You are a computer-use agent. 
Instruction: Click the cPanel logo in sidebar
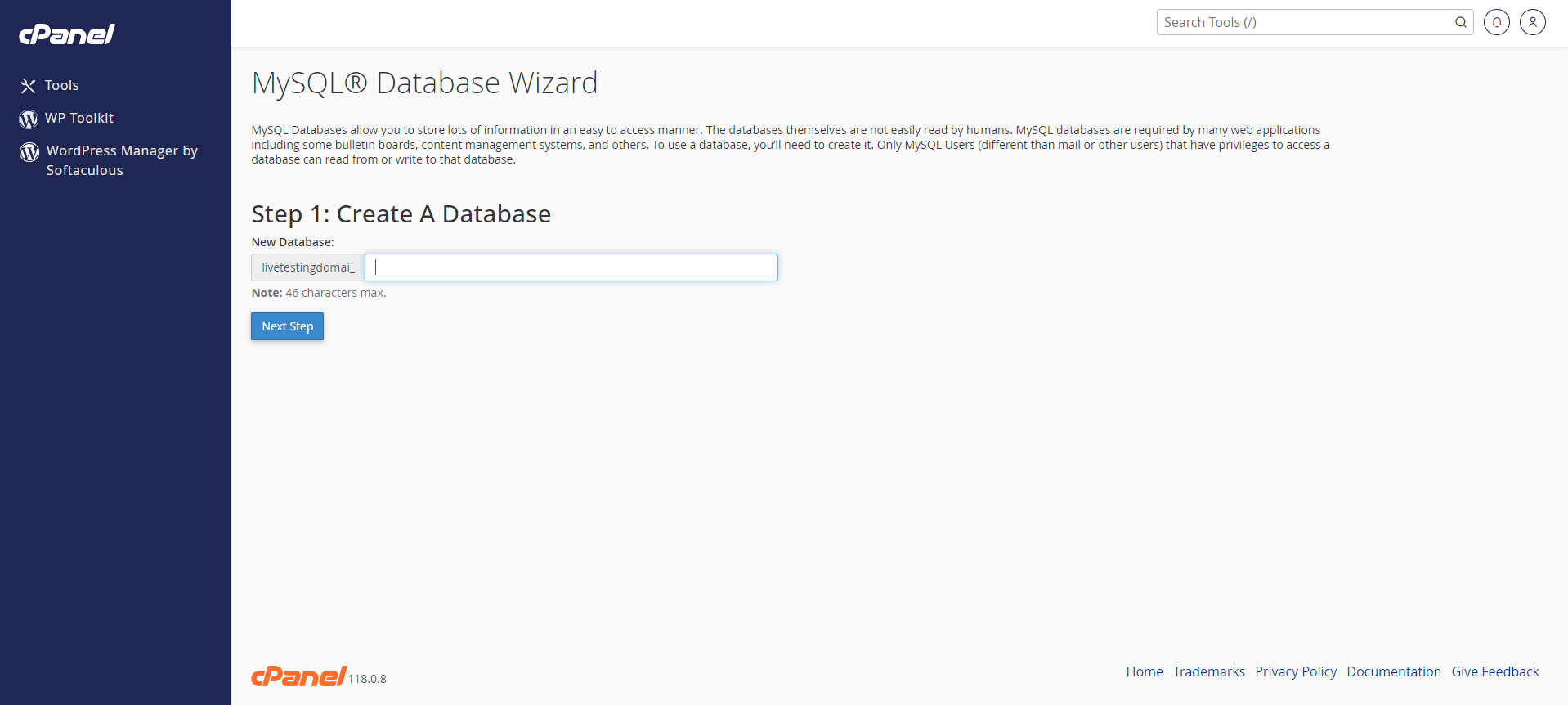tap(67, 34)
